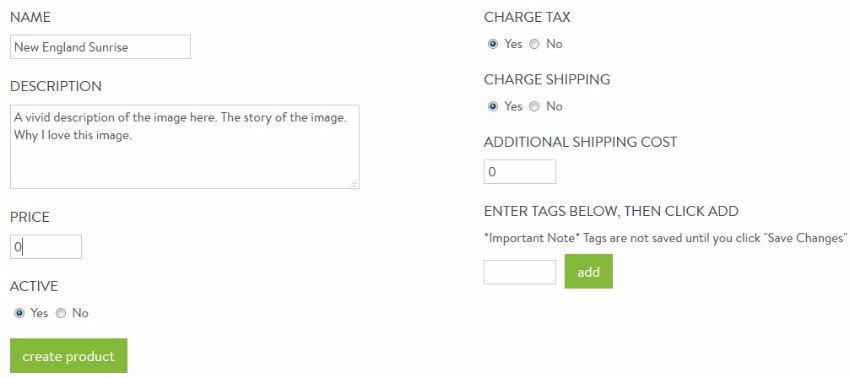
Task: Click the Enter Tags Below heading
Action: (x=611, y=211)
